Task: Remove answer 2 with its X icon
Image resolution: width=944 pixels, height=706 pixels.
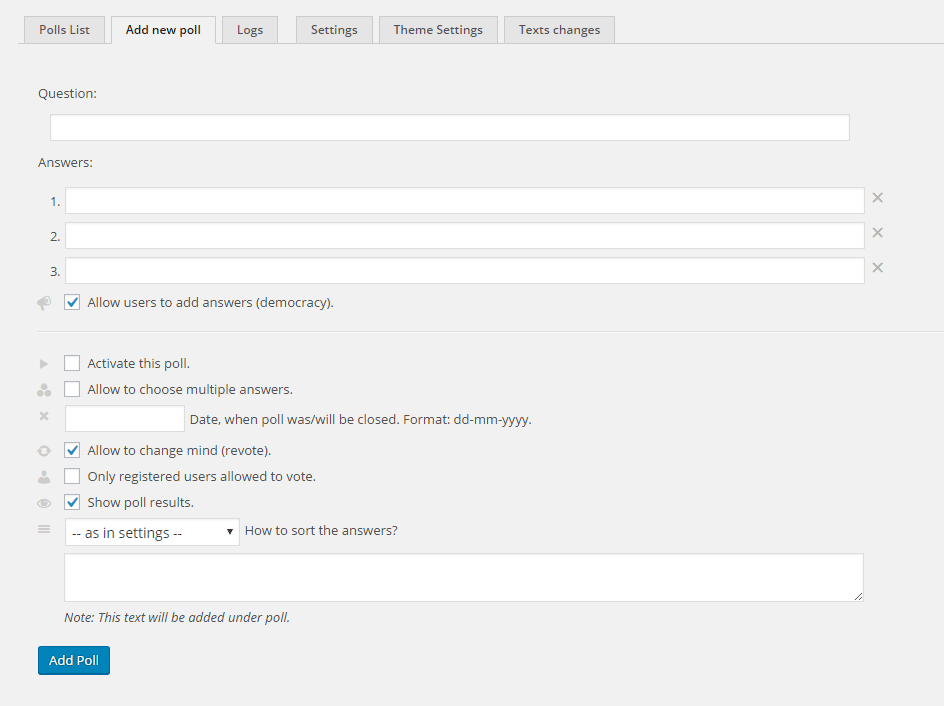Action: click(x=877, y=232)
